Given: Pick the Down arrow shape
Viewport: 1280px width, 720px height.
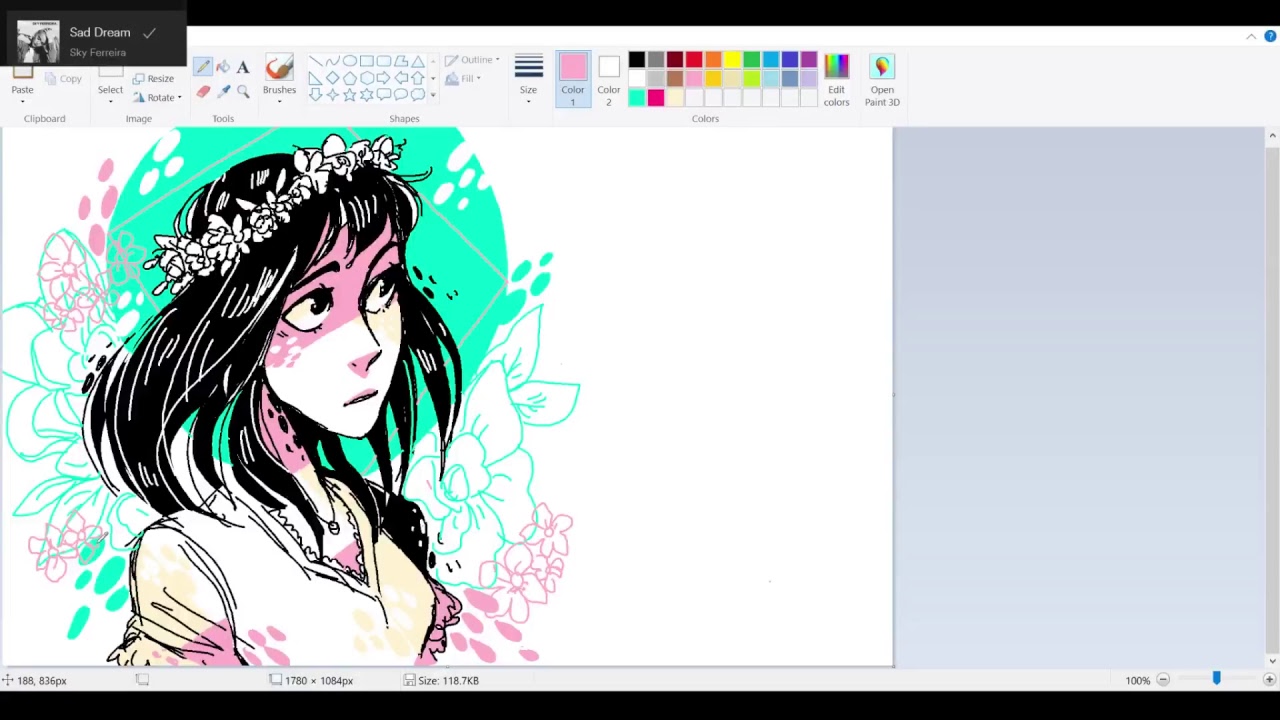Looking at the screenshot, I should (315, 95).
